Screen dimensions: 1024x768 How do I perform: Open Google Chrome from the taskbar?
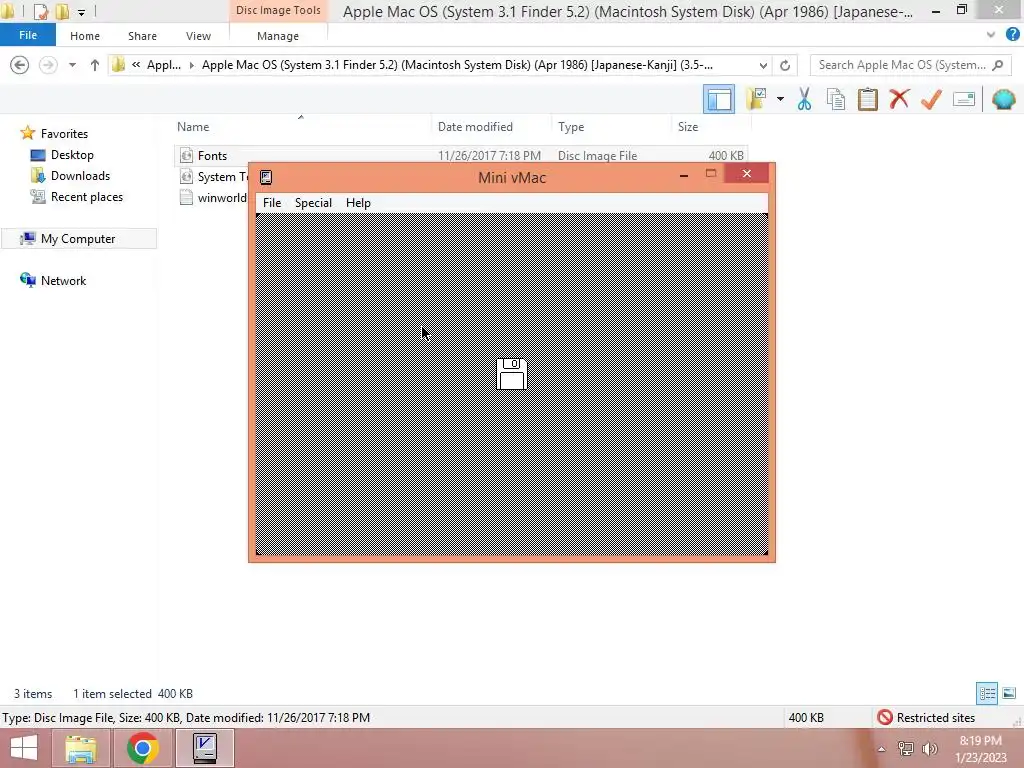142,748
